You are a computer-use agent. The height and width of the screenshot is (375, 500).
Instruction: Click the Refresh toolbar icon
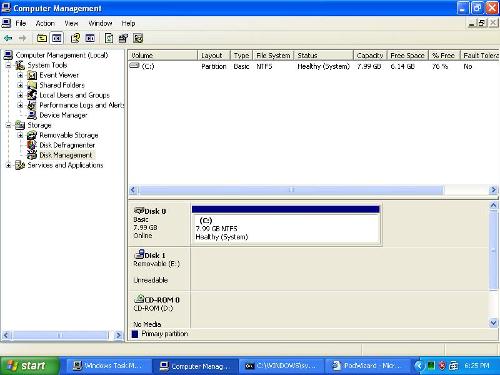[x=109, y=38]
